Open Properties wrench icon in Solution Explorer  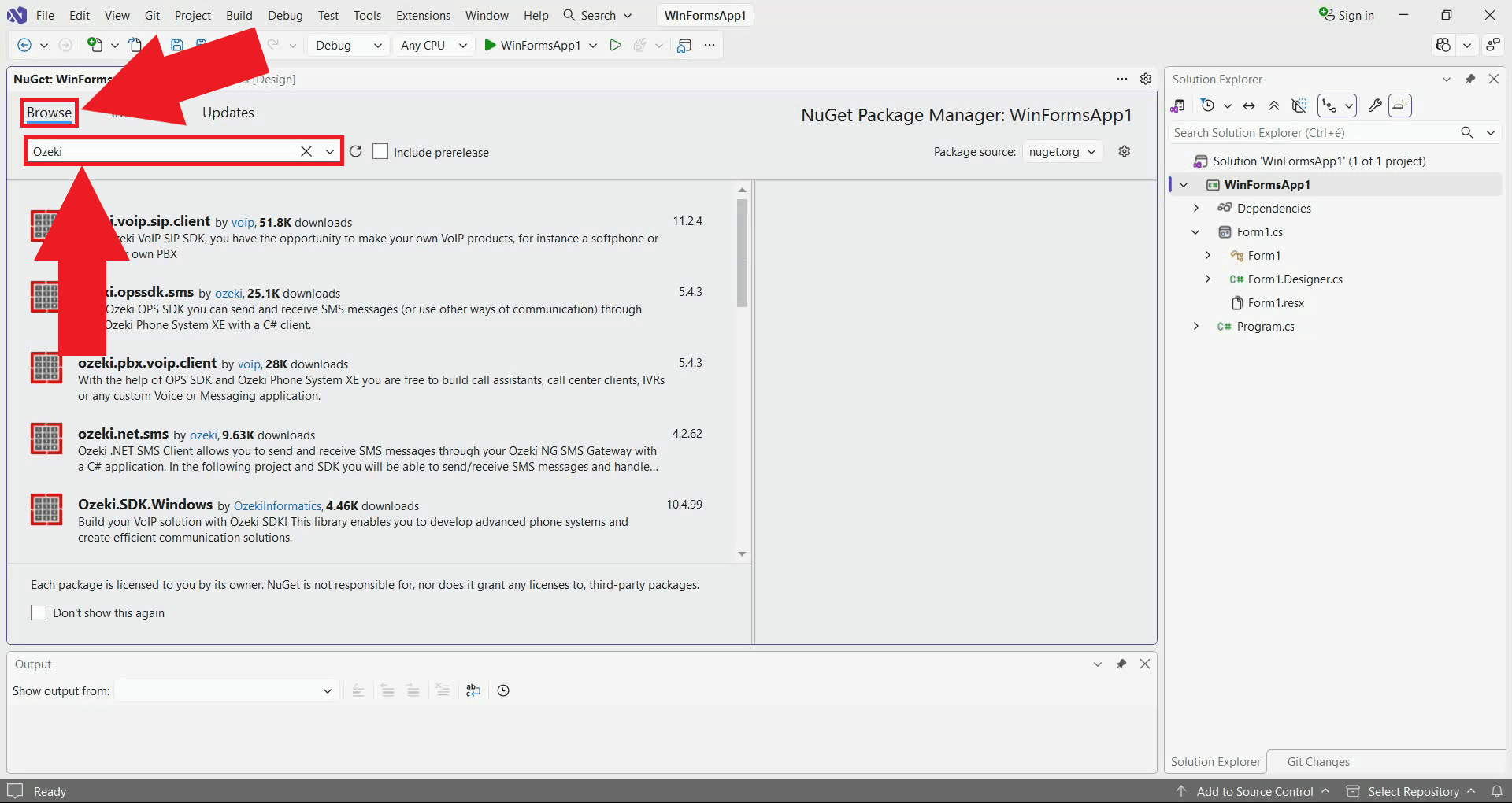click(x=1375, y=105)
